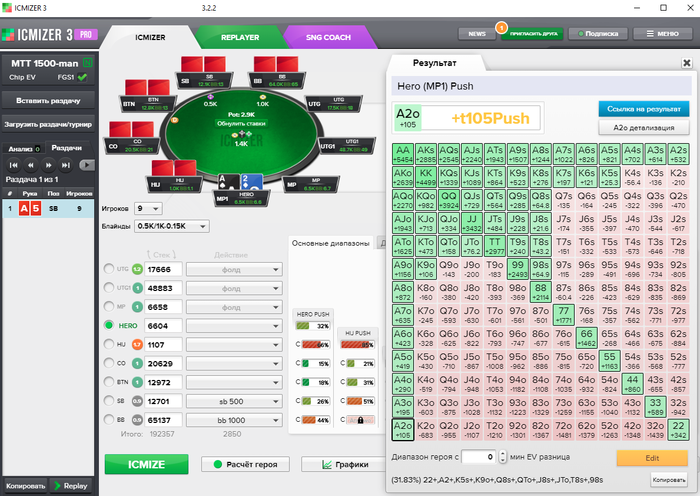Click the HERO stack field 6604
This screenshot has width=700, height=496.
164,326
